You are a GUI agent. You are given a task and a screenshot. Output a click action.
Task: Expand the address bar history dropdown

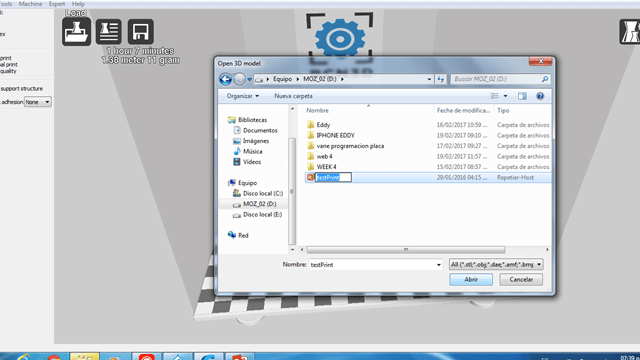(x=429, y=79)
